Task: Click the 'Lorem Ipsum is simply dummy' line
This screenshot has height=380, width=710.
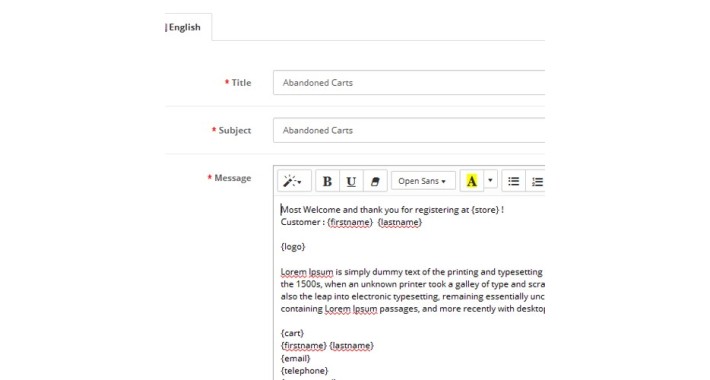Action: click(412, 272)
